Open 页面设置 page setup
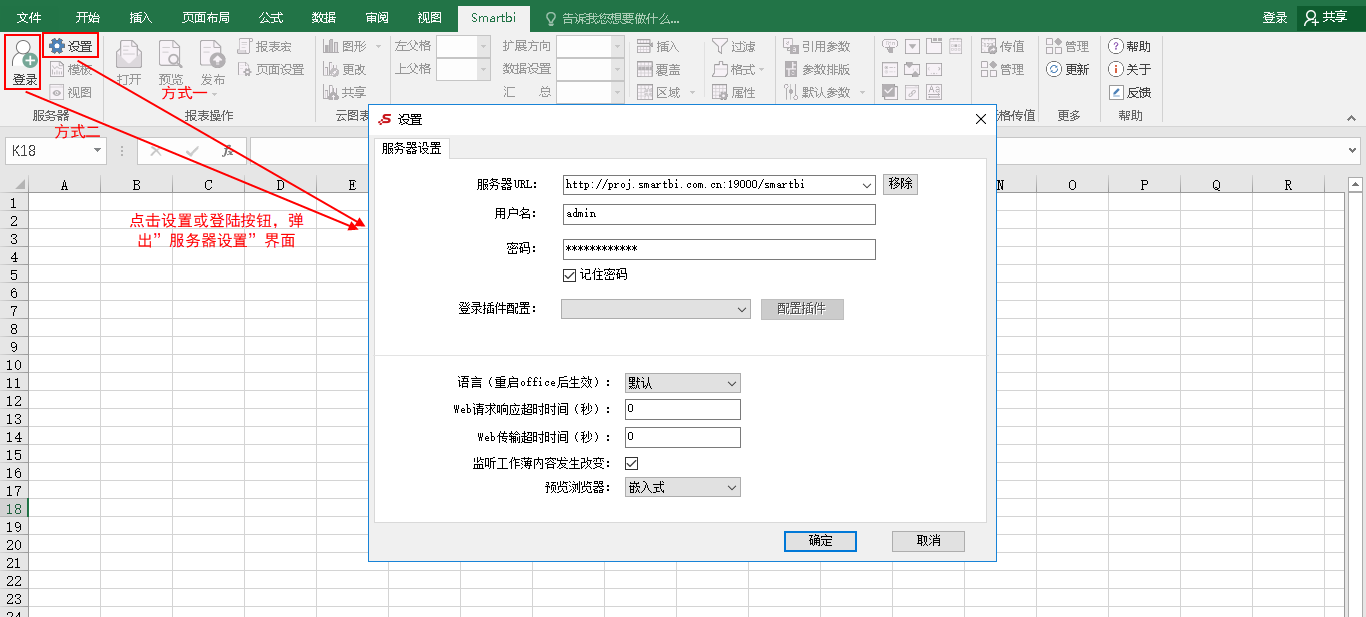Image resolution: width=1366 pixels, height=617 pixels. (270, 69)
